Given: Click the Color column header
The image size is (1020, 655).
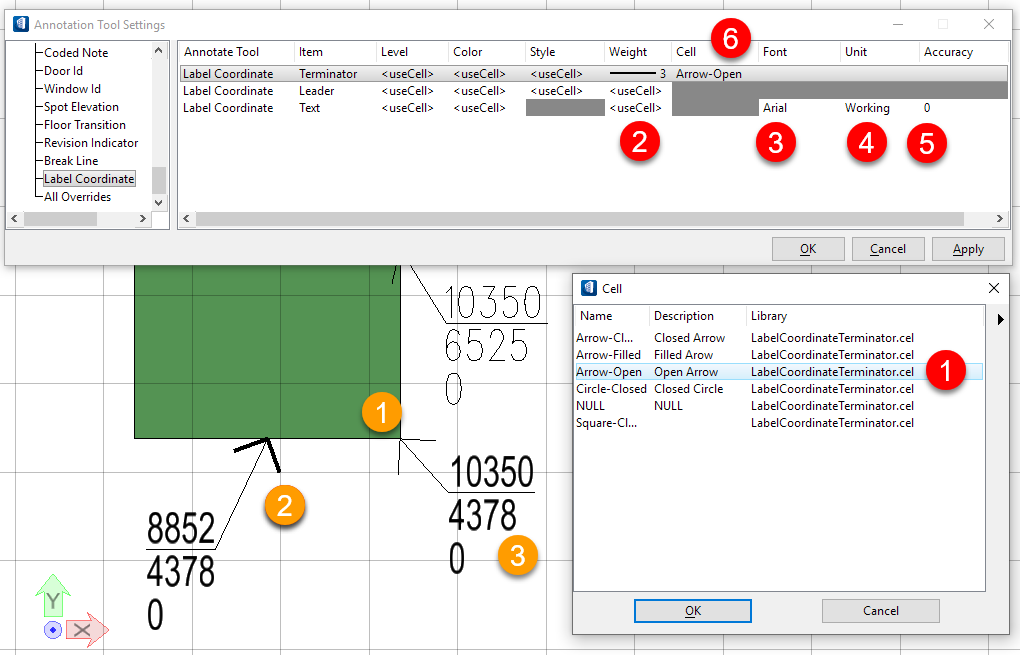Looking at the screenshot, I should pyautogui.click(x=468, y=52).
